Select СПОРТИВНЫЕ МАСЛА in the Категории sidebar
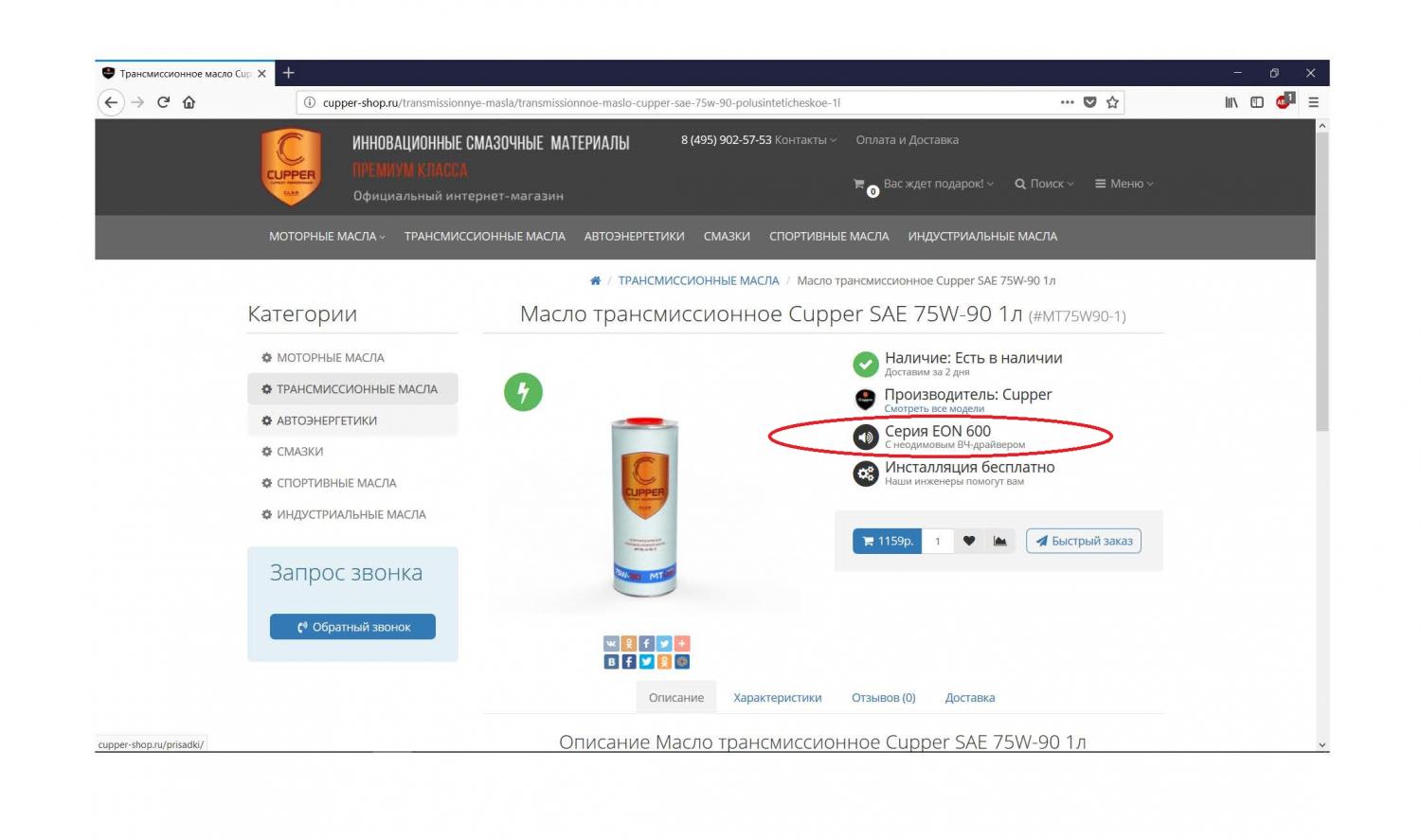This screenshot has height=840, width=1421. (x=352, y=483)
